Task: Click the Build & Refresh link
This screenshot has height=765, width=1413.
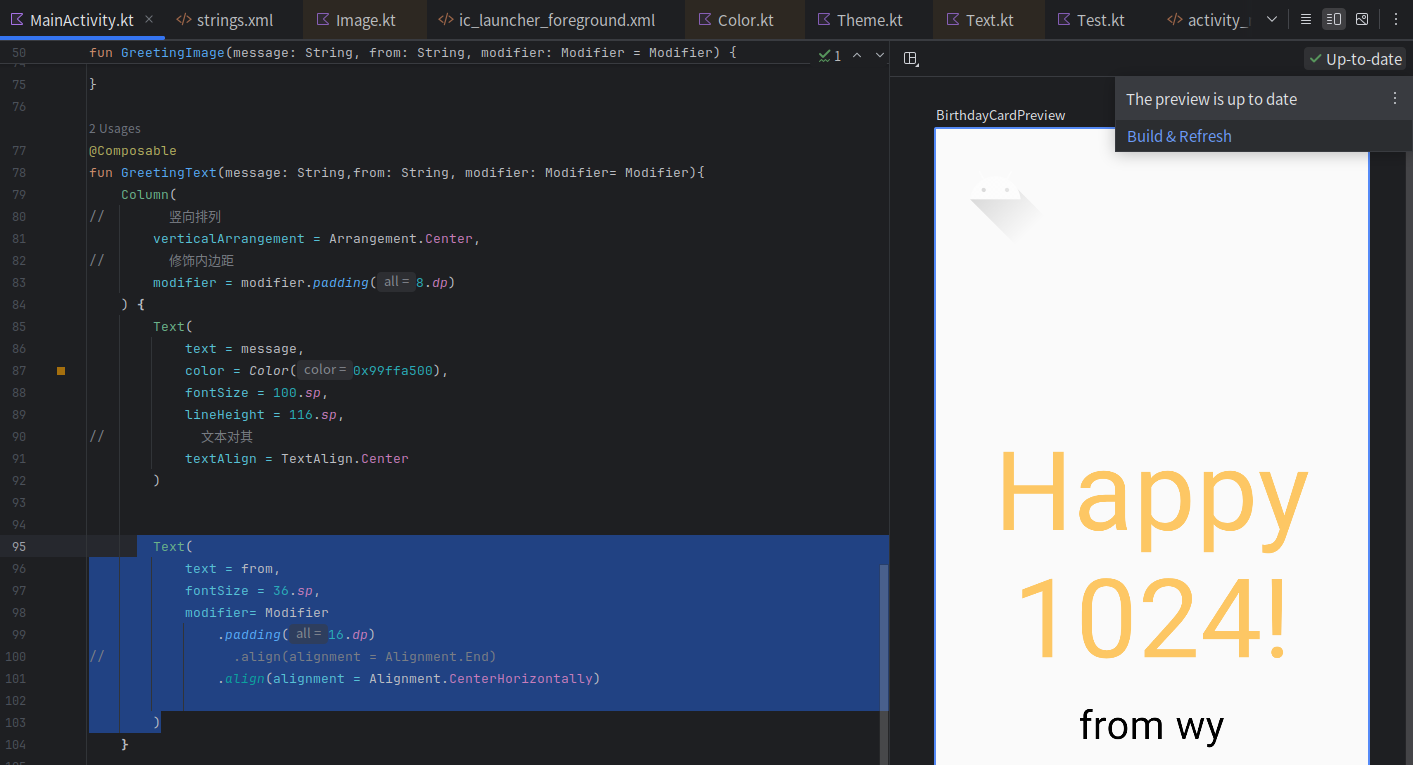Action: (1179, 136)
